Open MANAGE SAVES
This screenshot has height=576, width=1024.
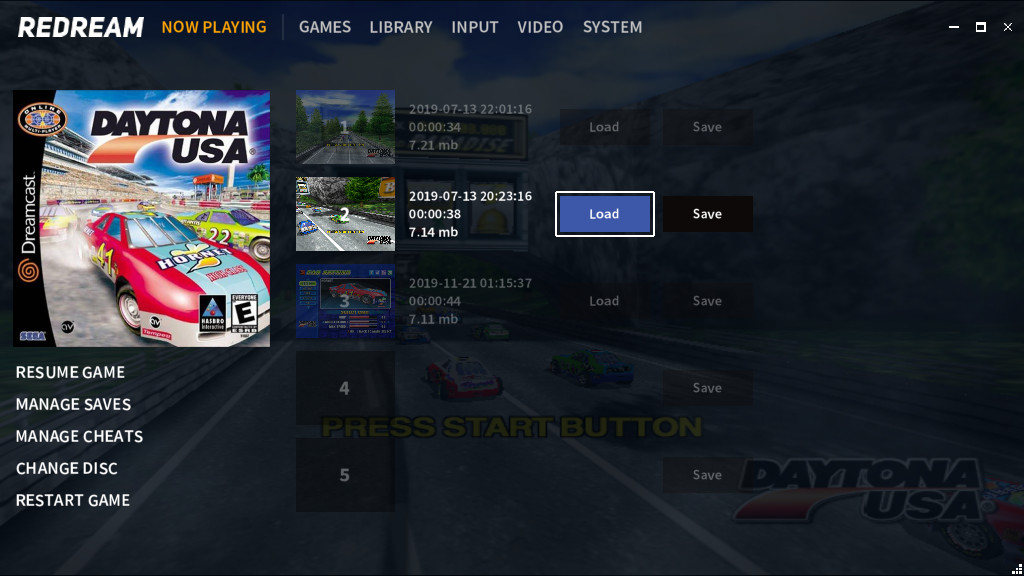[x=73, y=404]
